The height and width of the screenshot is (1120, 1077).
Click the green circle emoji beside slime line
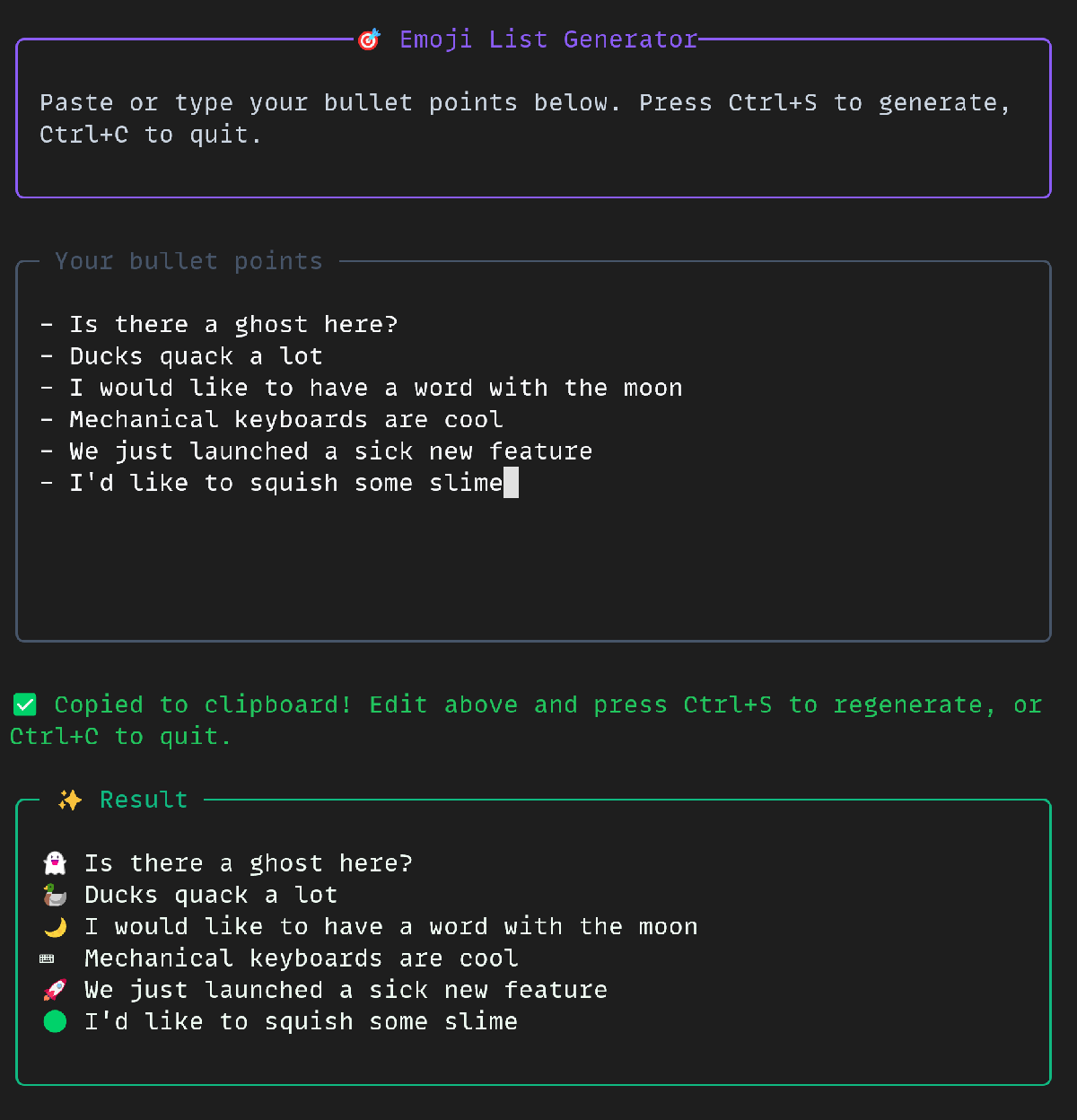(54, 1021)
